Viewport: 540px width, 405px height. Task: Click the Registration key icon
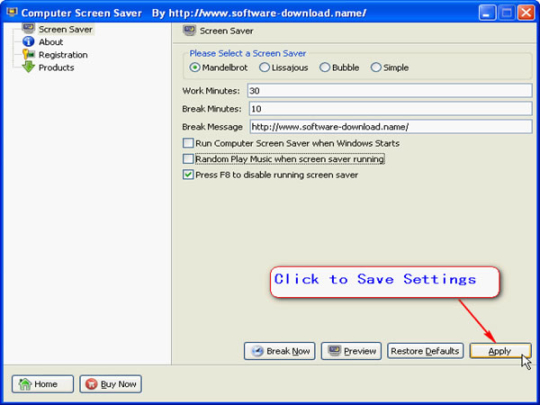(28, 54)
